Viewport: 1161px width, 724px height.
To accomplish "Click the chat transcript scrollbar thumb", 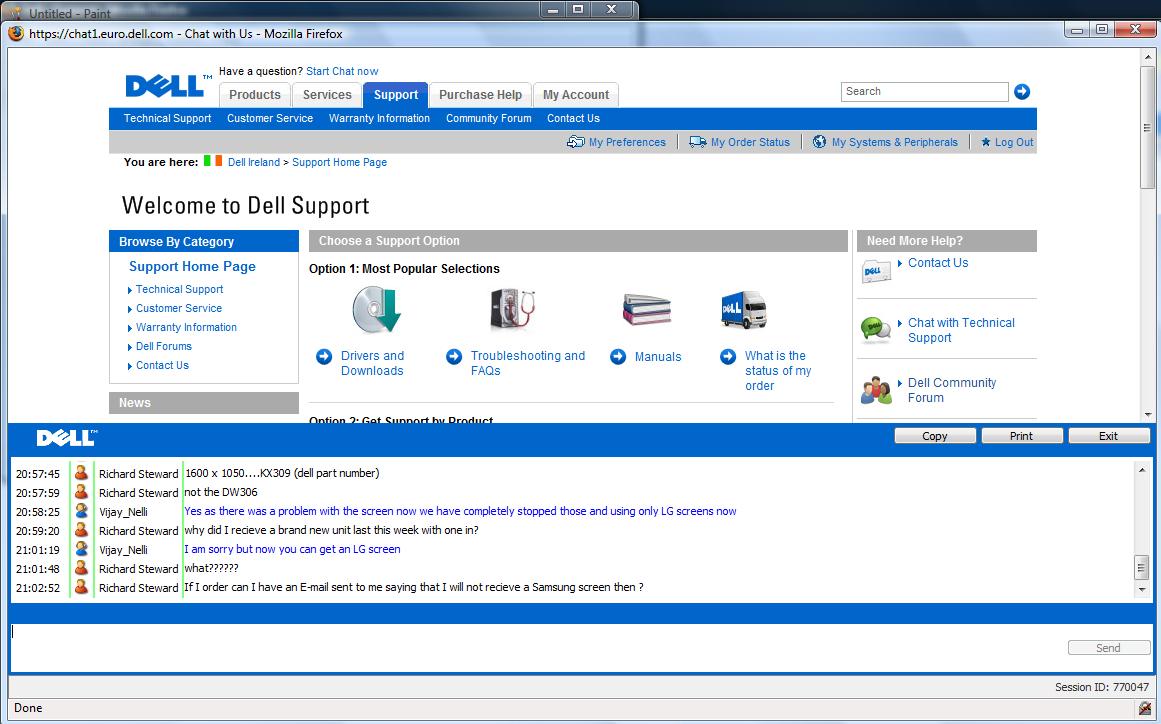I will click(x=1141, y=568).
